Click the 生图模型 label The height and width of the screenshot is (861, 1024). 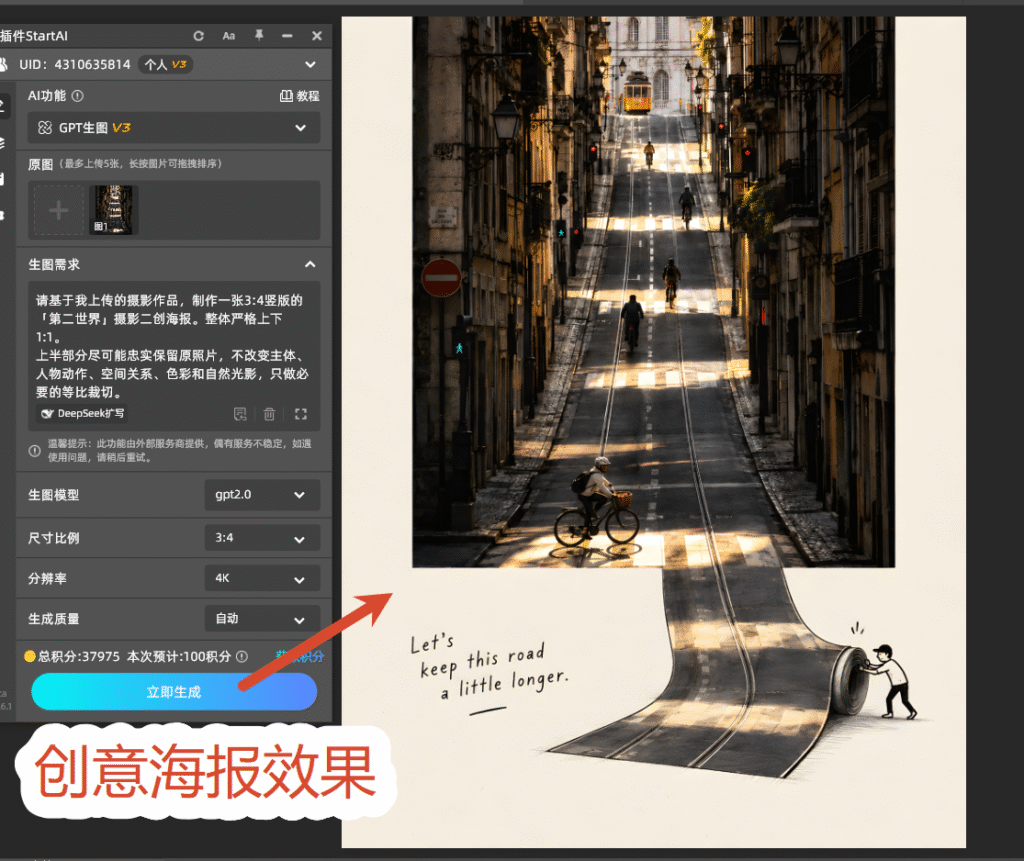(54, 495)
